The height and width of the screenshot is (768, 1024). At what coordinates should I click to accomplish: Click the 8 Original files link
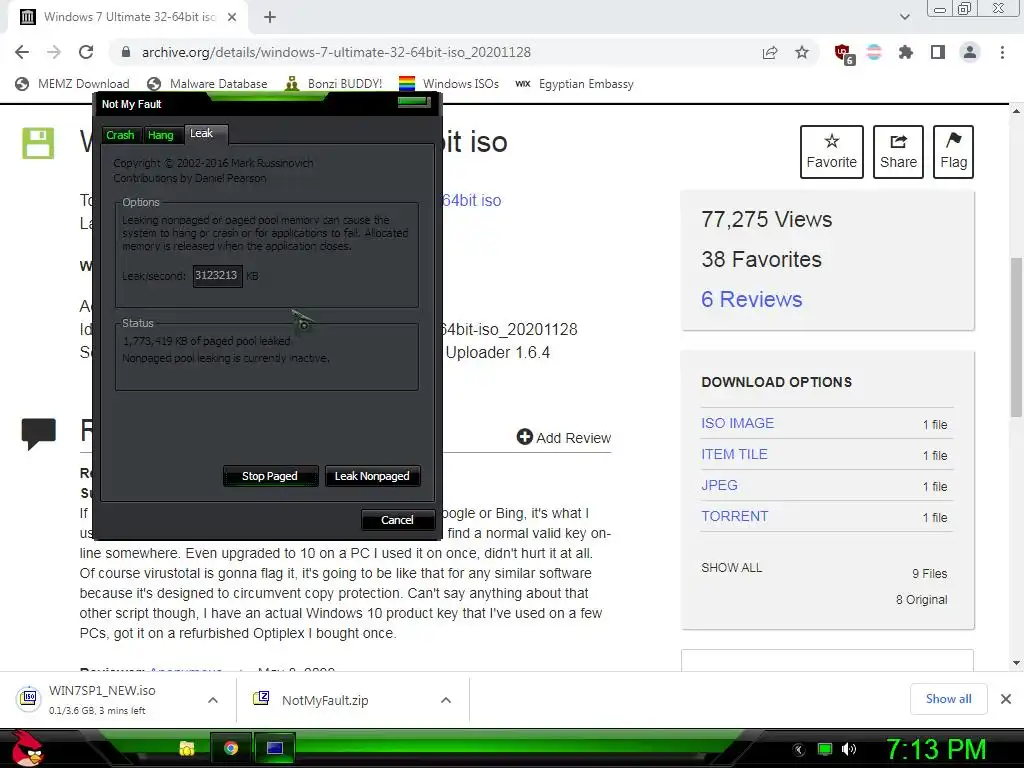coord(921,600)
